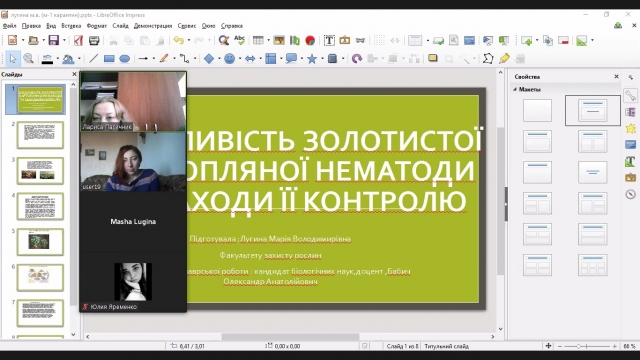
Task: Select slide 3 thumbnail
Action: (40, 171)
